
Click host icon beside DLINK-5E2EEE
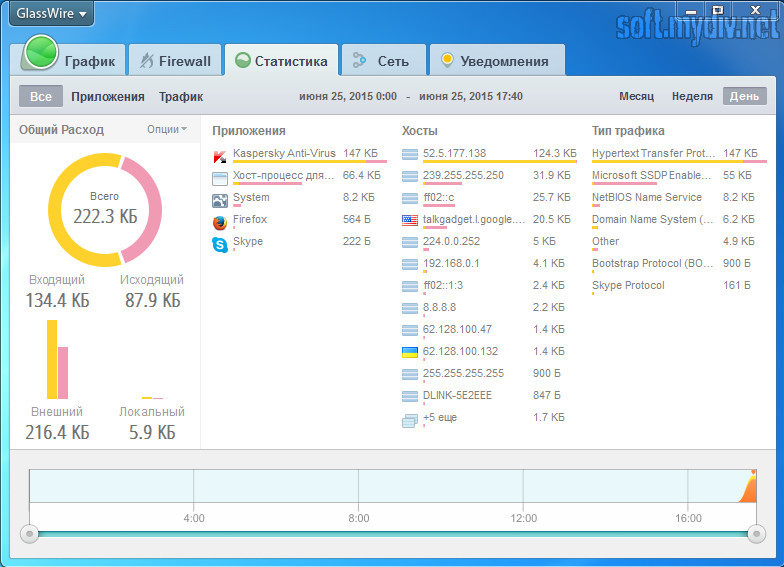click(x=410, y=396)
